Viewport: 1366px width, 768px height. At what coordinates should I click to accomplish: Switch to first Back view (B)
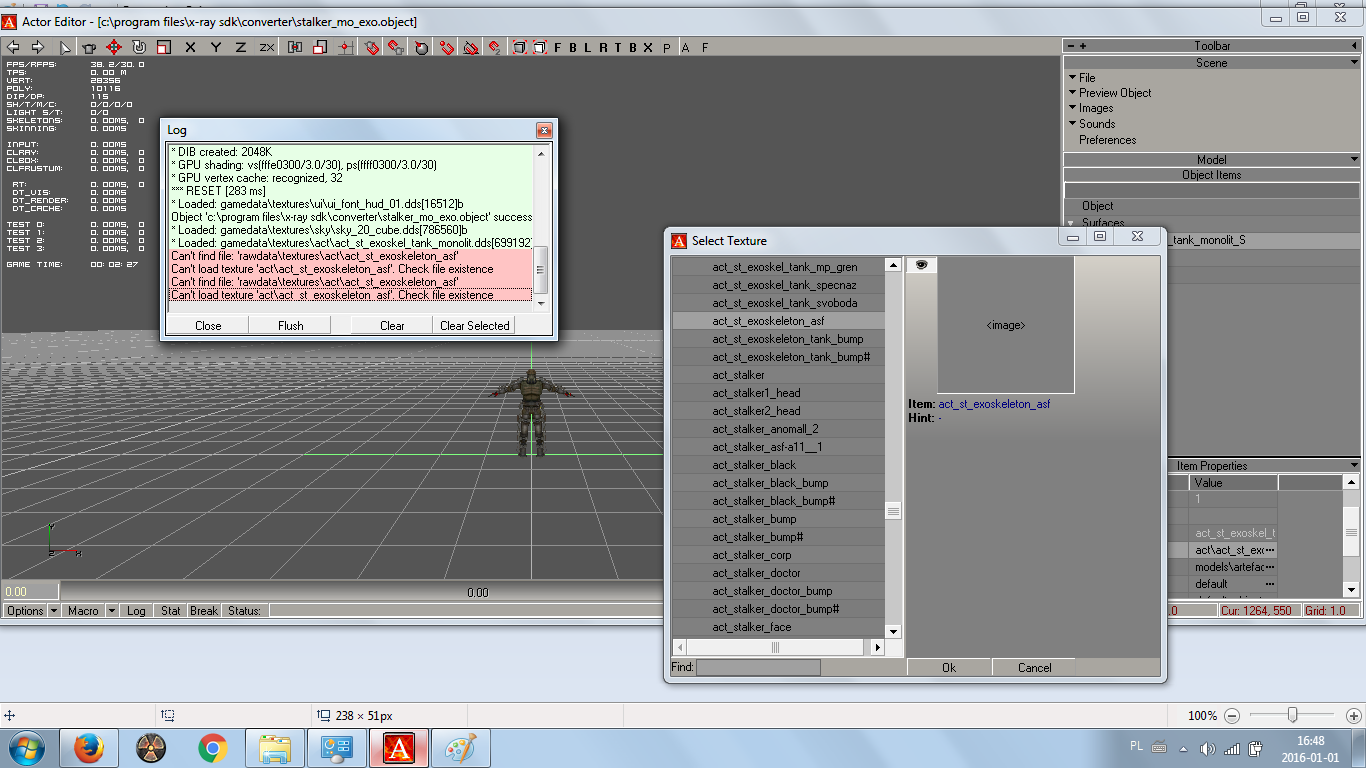[x=573, y=47]
